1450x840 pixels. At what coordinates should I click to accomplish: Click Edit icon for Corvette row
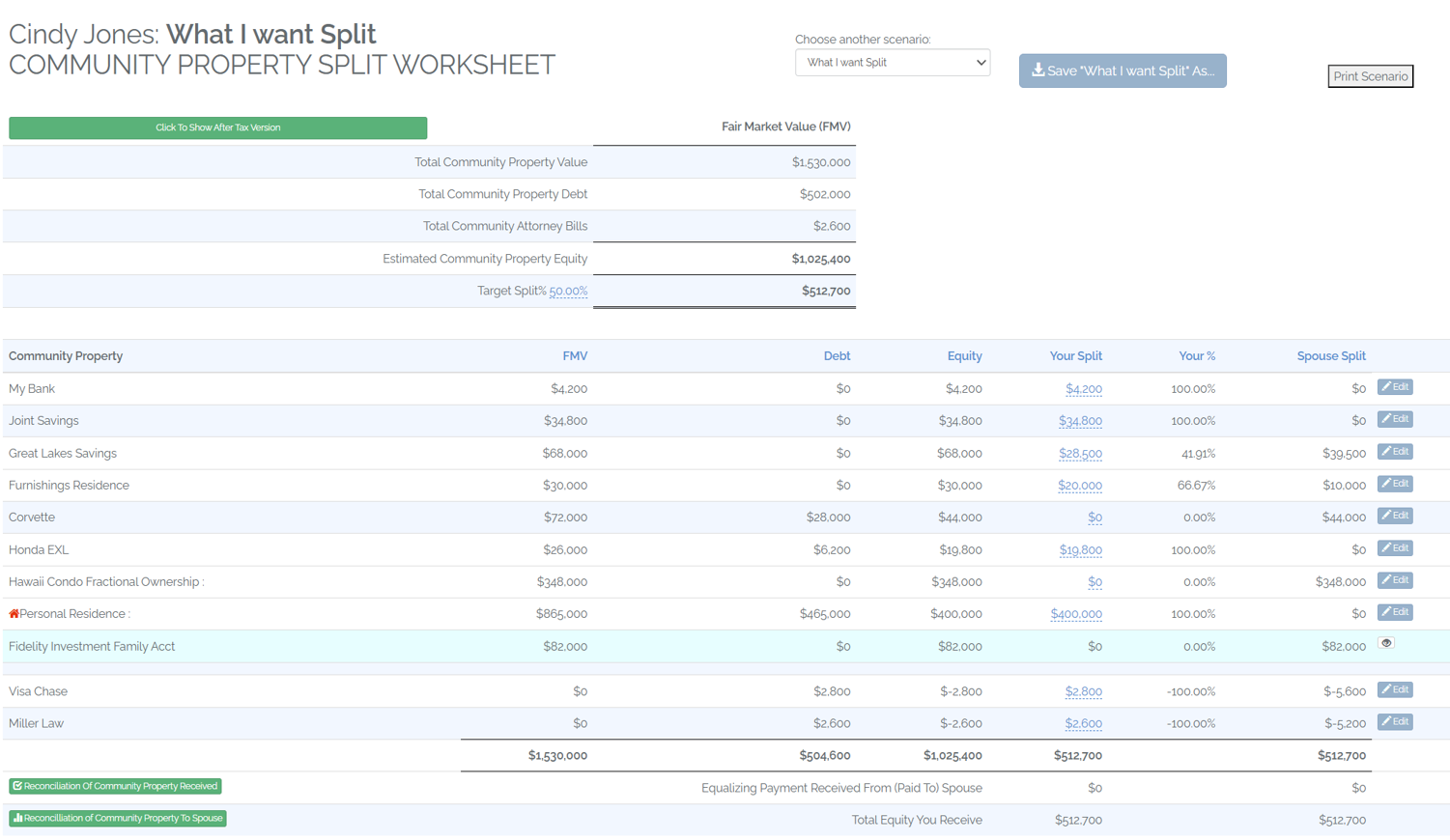click(1394, 516)
